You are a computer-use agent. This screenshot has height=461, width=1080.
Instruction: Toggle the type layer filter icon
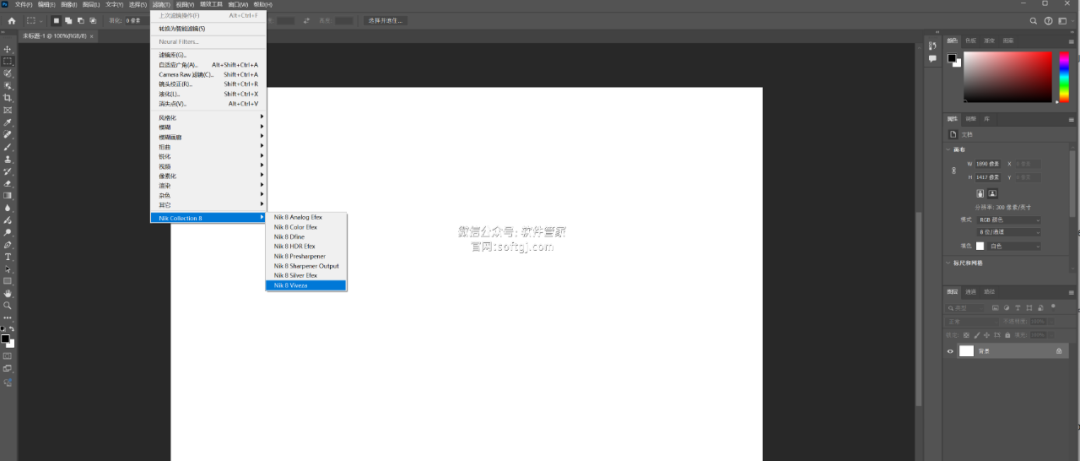(x=1017, y=308)
